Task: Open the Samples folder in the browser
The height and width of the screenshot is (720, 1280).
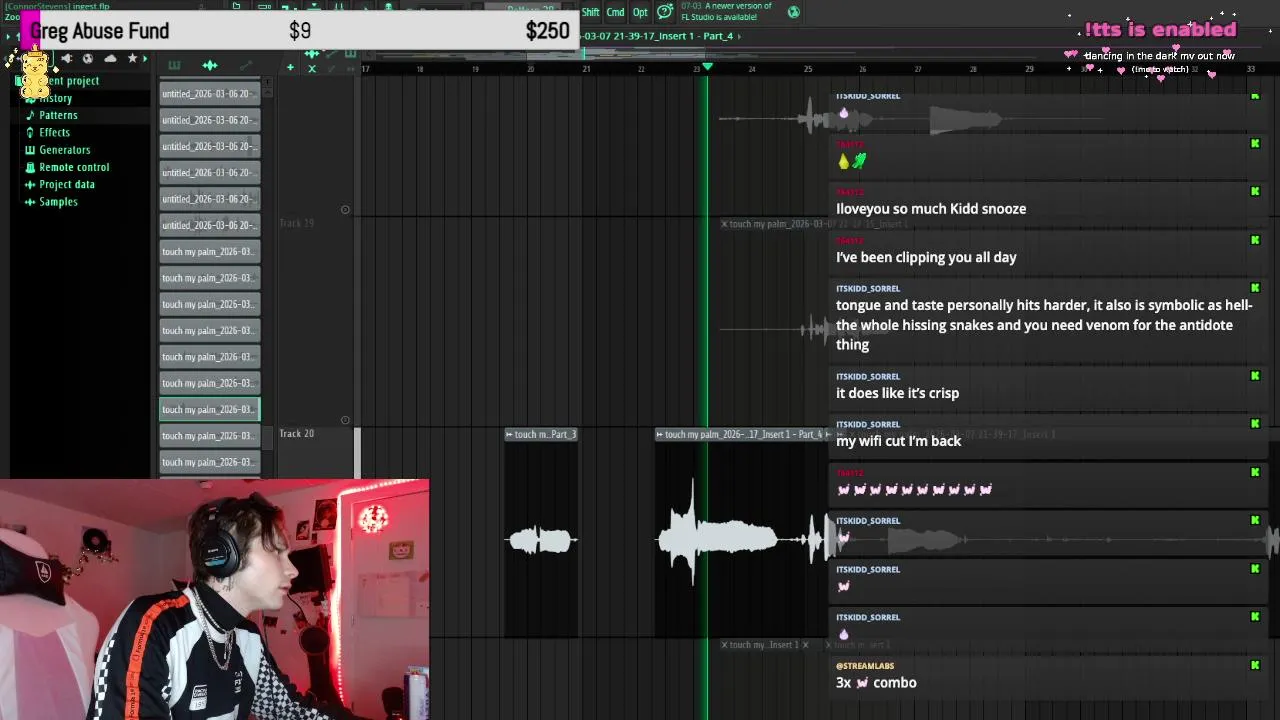Action: point(58,202)
